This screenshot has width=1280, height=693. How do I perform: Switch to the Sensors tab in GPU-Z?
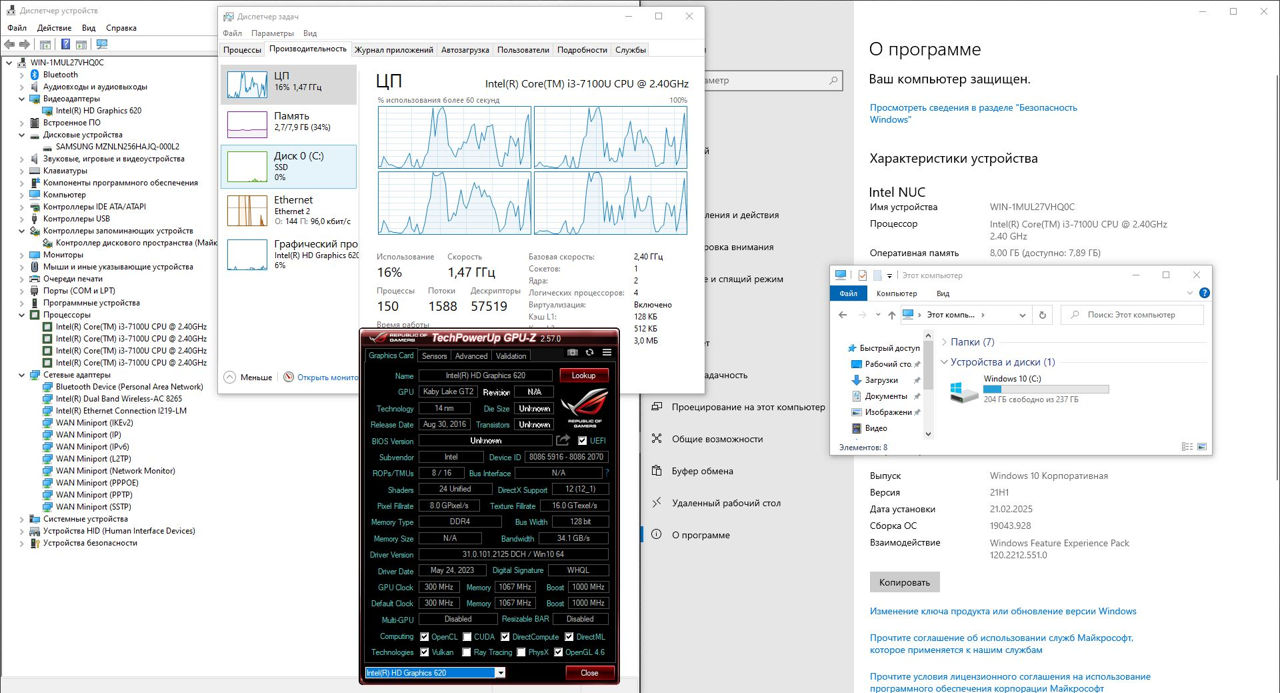click(x=434, y=356)
